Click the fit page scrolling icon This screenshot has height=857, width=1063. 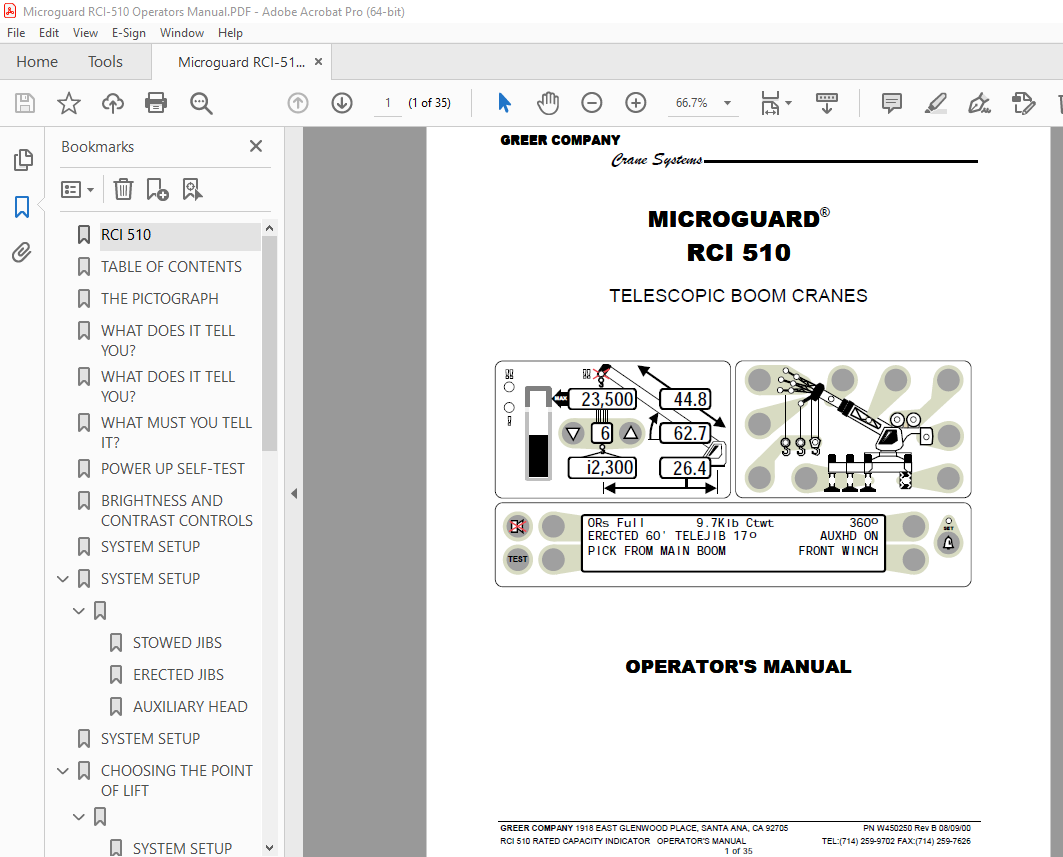click(x=770, y=103)
